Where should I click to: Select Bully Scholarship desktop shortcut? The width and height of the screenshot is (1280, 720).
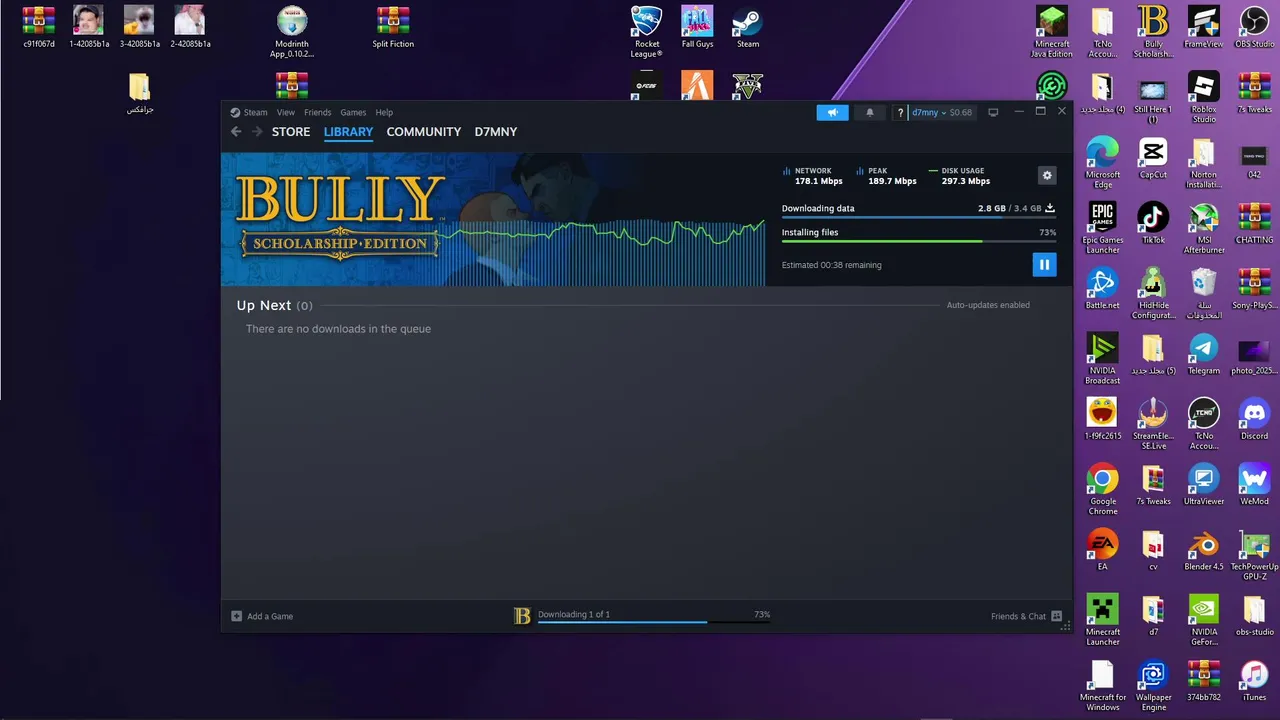click(x=1153, y=31)
